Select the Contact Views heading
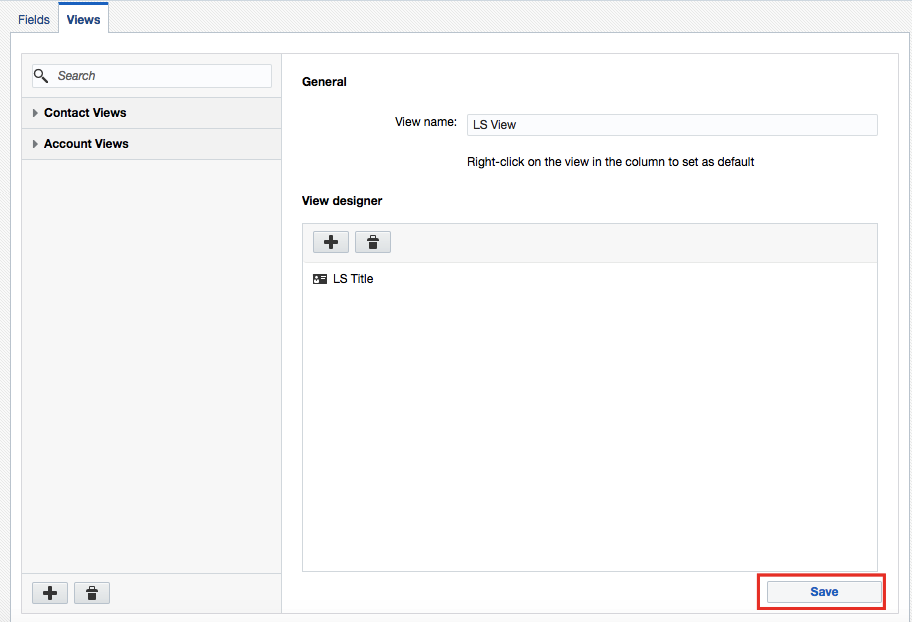 [85, 113]
